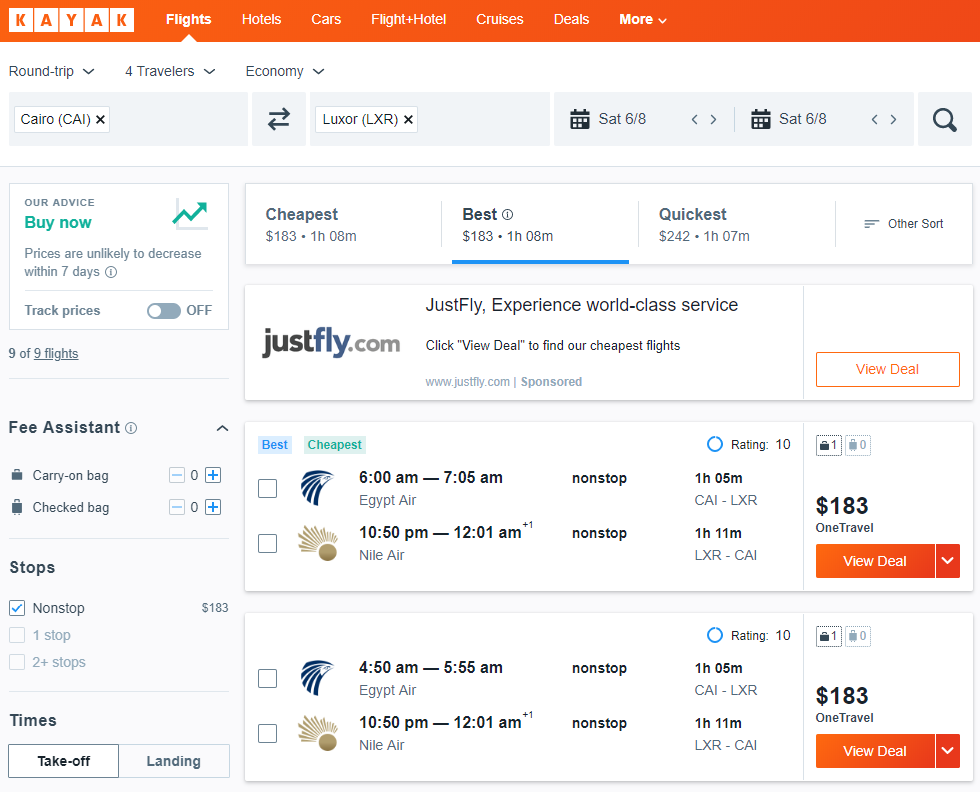Go to next return date
Viewport: 980px width, 792px height.
click(x=893, y=119)
